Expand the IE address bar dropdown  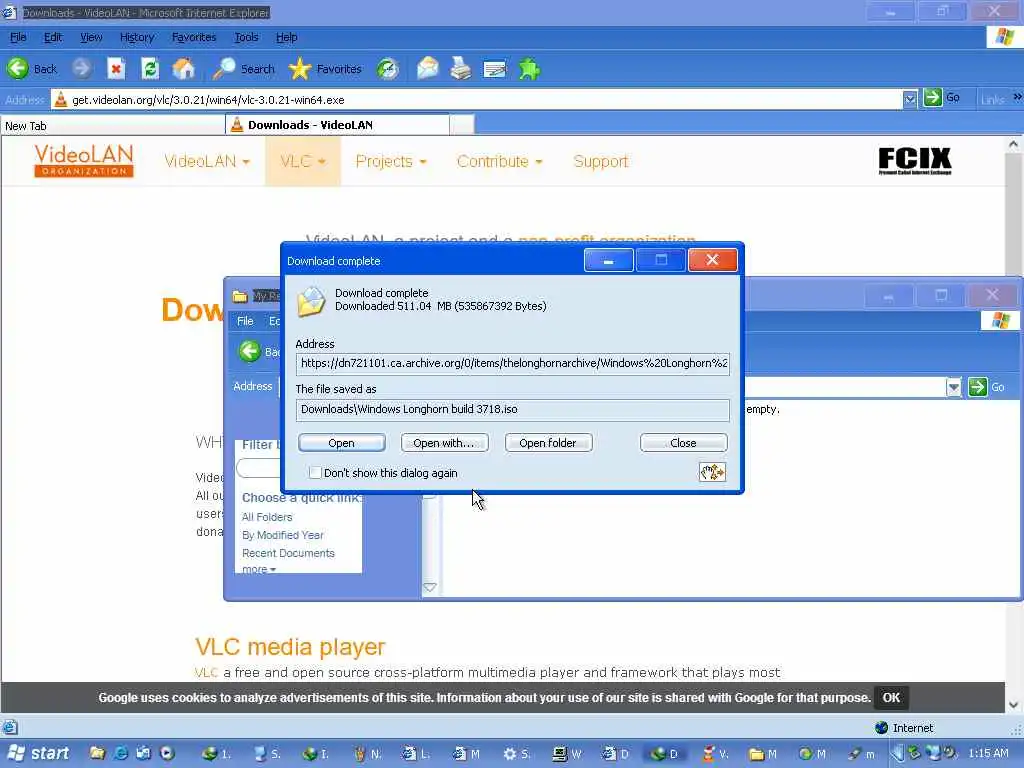tap(910, 99)
